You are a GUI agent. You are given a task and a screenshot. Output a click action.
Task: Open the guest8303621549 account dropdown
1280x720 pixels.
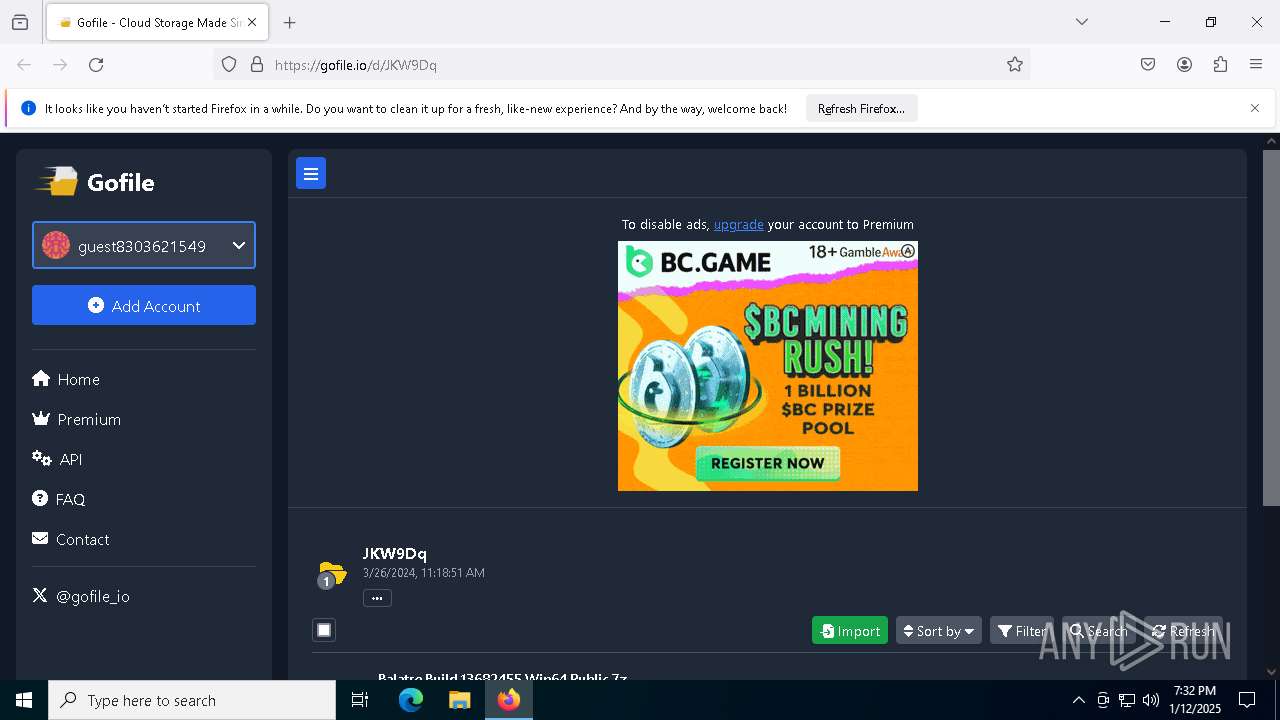point(144,245)
